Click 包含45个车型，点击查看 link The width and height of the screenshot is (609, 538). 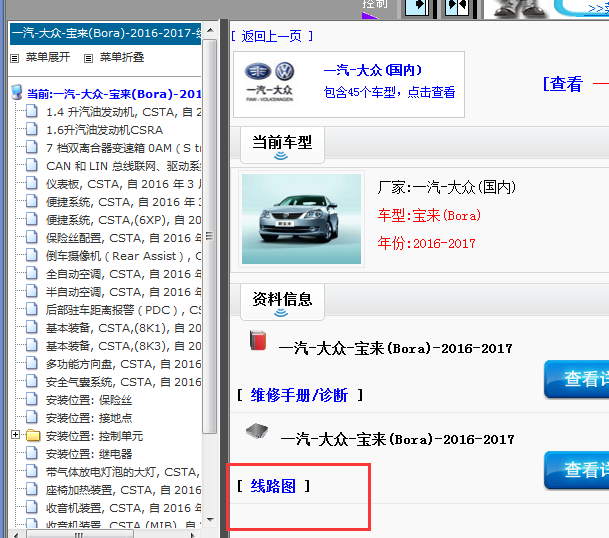389,92
